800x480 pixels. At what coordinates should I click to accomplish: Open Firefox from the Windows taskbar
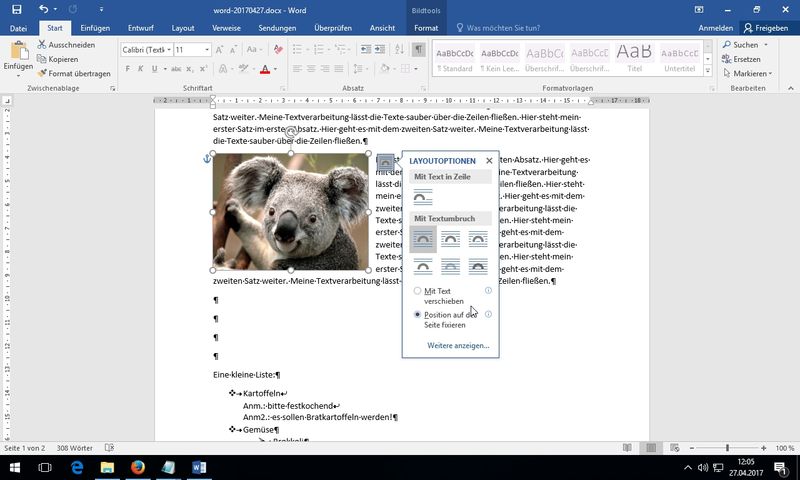click(x=138, y=467)
